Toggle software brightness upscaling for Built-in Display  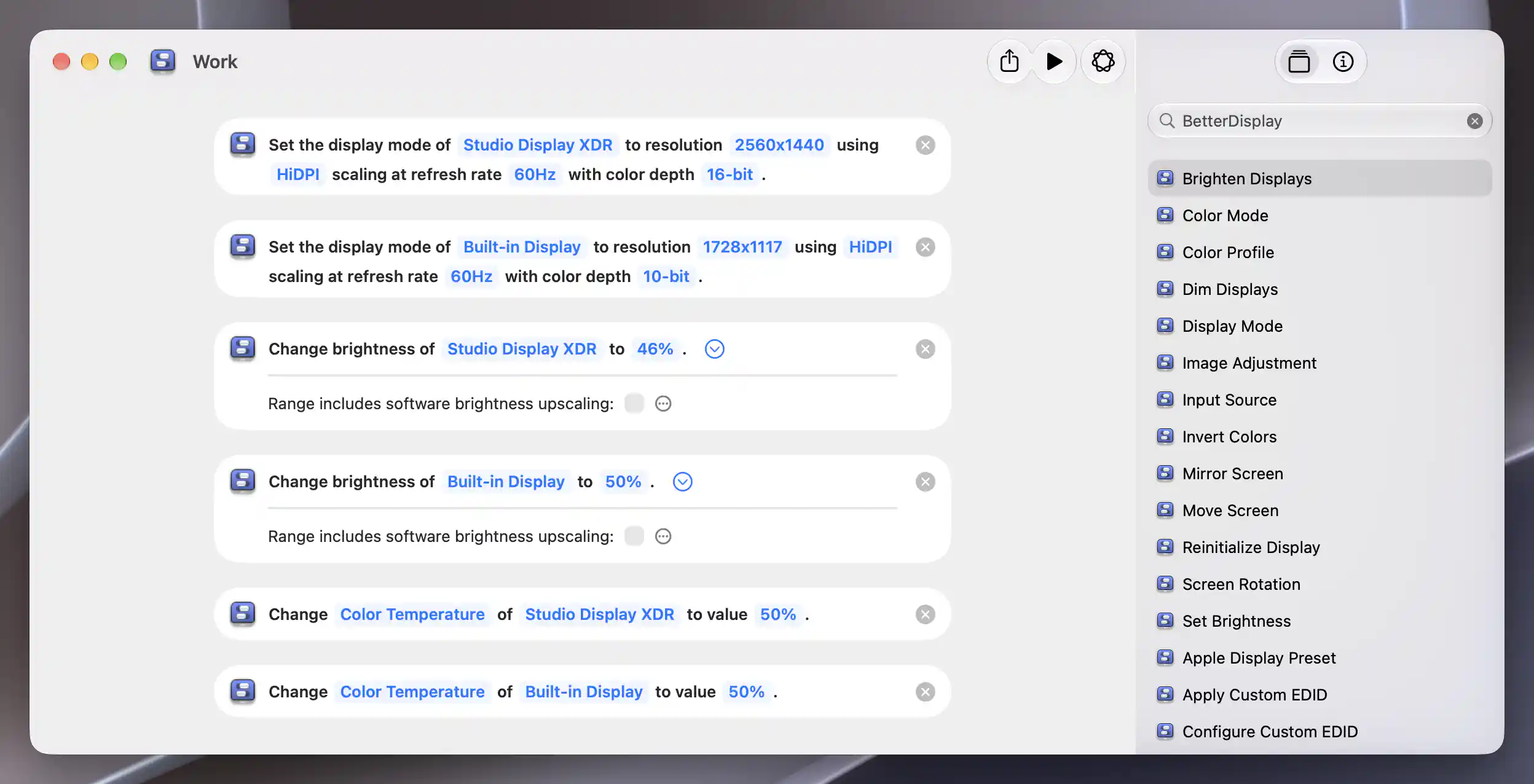(x=634, y=536)
